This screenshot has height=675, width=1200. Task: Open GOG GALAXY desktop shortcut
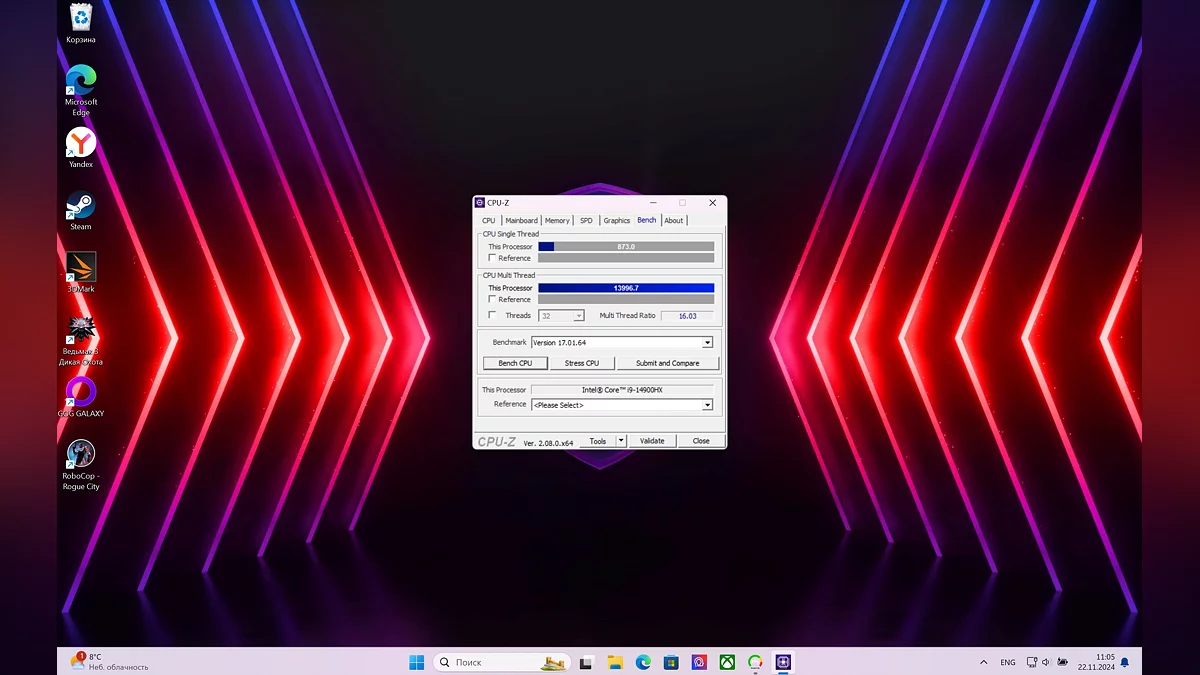(80, 393)
